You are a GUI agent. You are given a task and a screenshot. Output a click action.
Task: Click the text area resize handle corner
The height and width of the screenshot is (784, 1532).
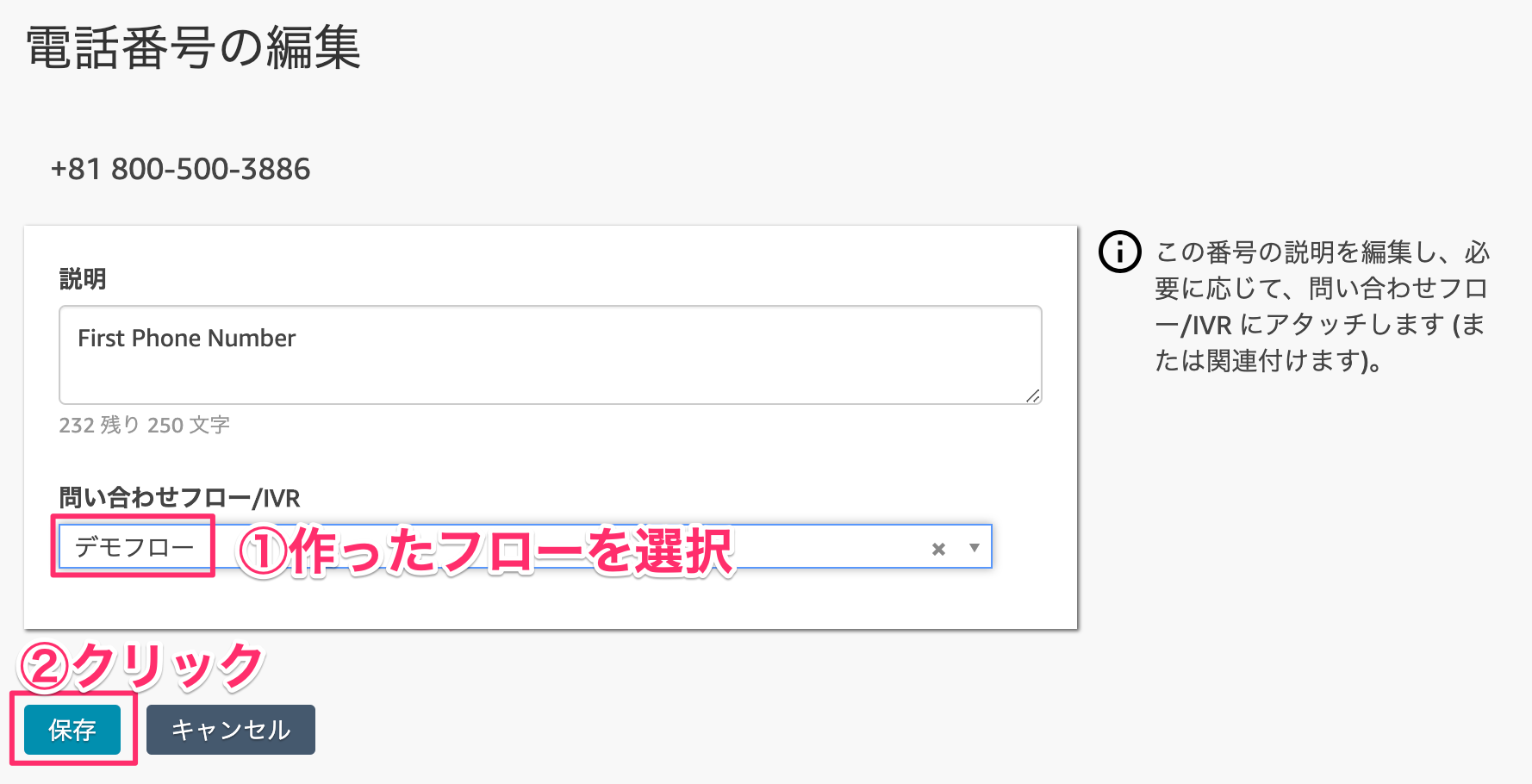coord(1033,395)
